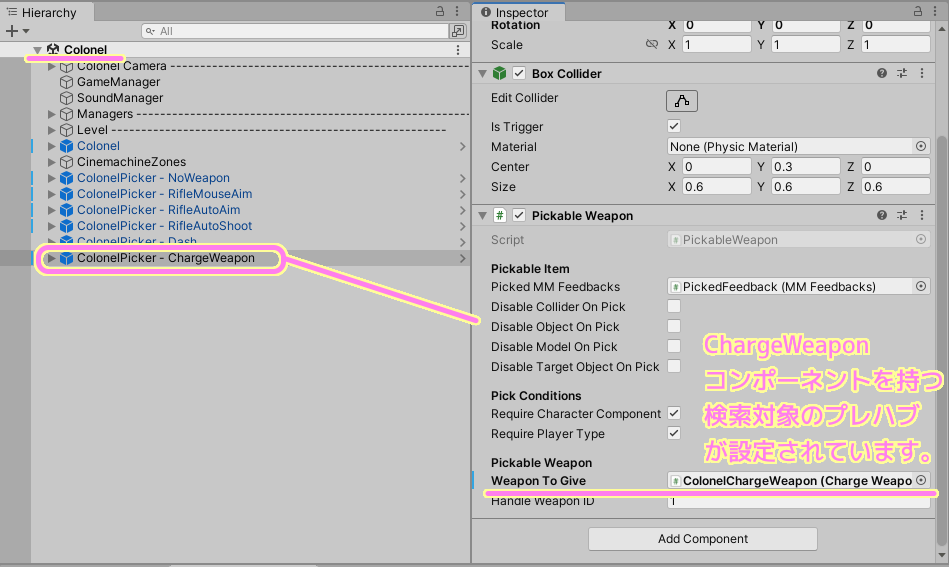
Task: Click the Size X field
Action: click(x=717, y=186)
